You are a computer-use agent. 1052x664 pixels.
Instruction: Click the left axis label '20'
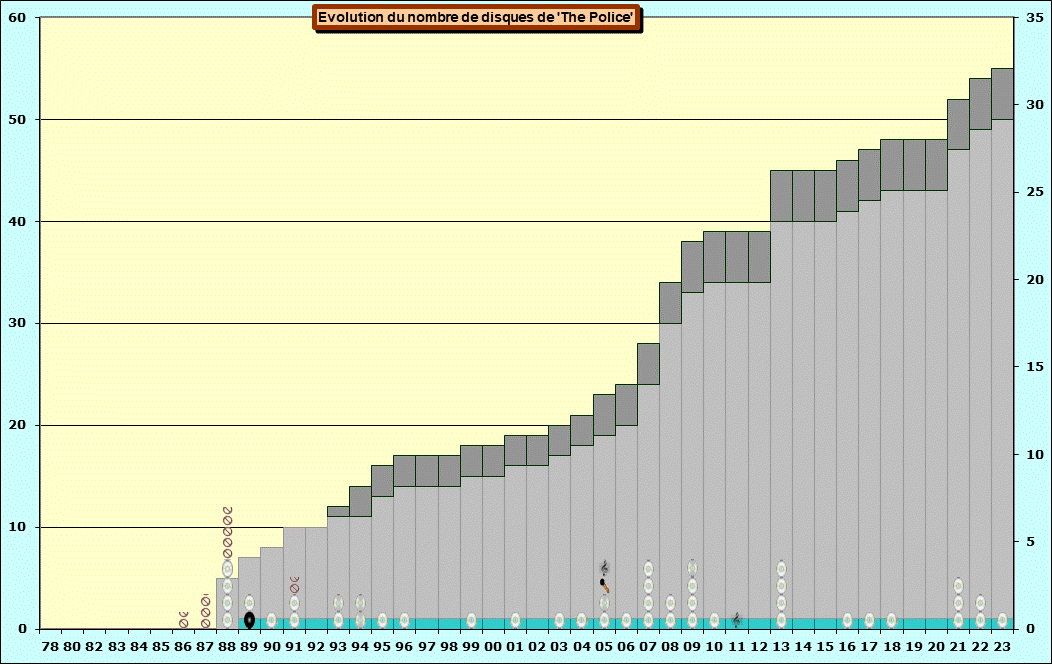tap(17, 425)
